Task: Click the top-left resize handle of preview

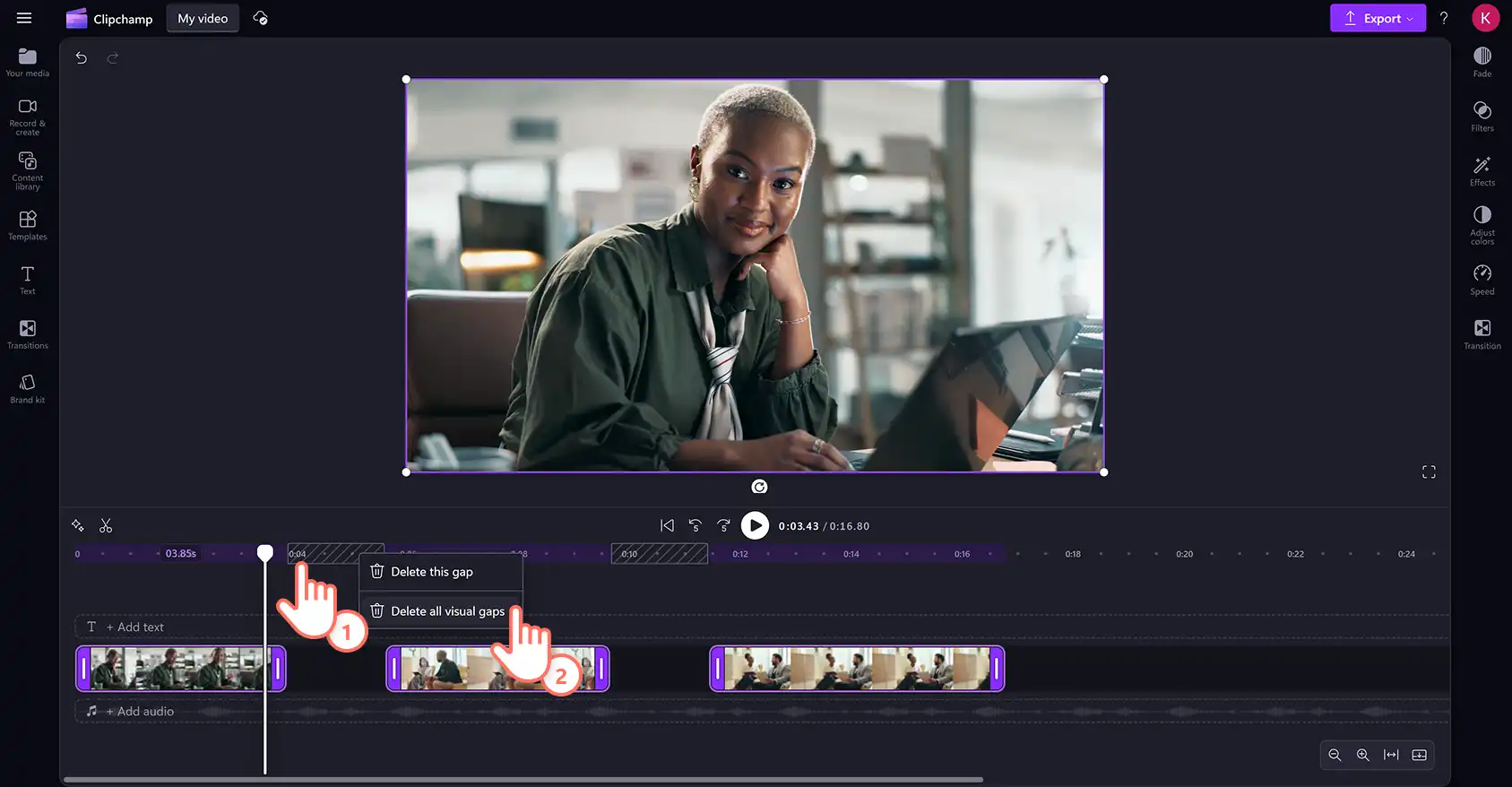Action: coord(407,80)
